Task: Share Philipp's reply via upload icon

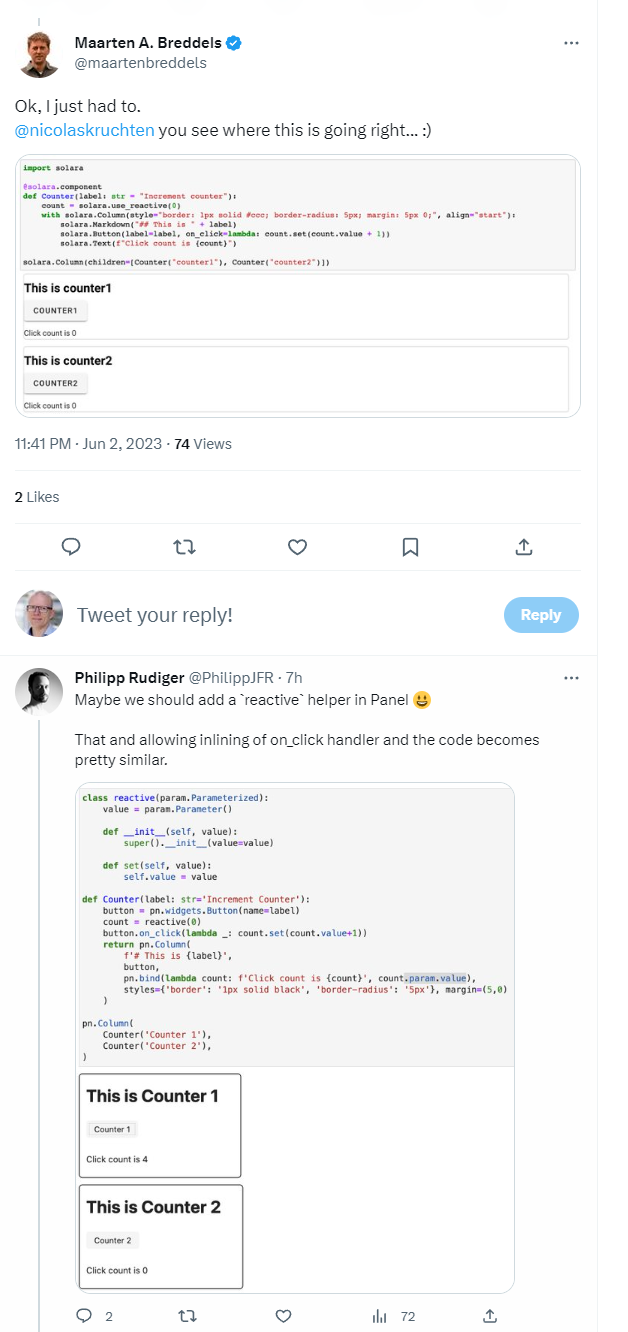Action: 489,1316
